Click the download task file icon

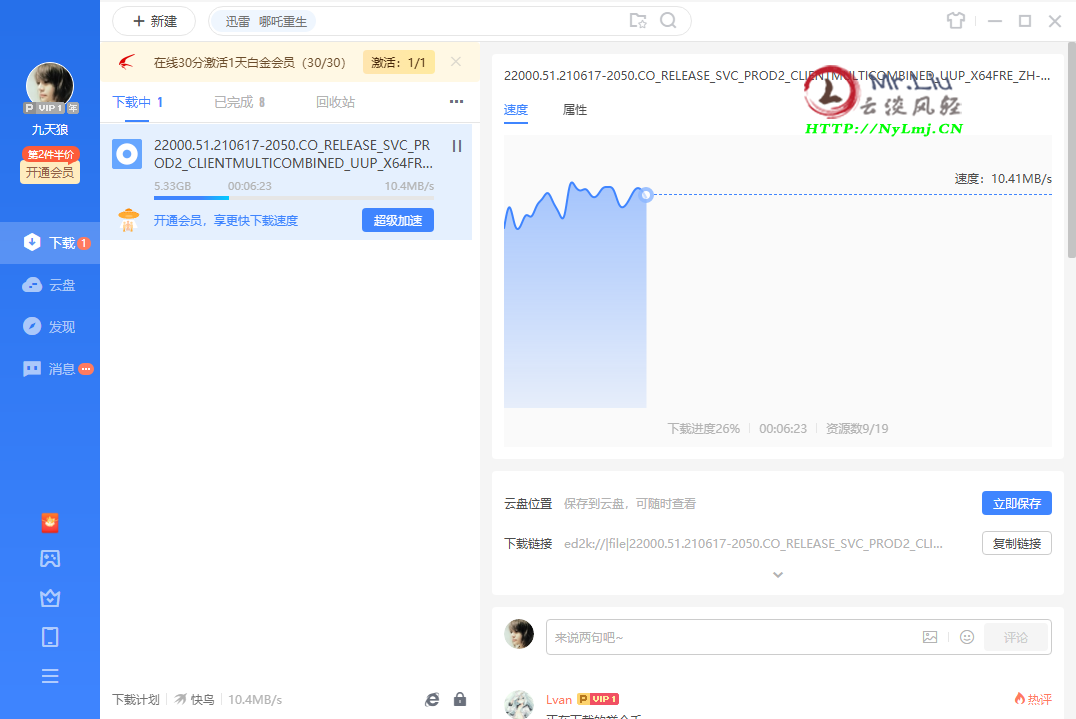127,154
